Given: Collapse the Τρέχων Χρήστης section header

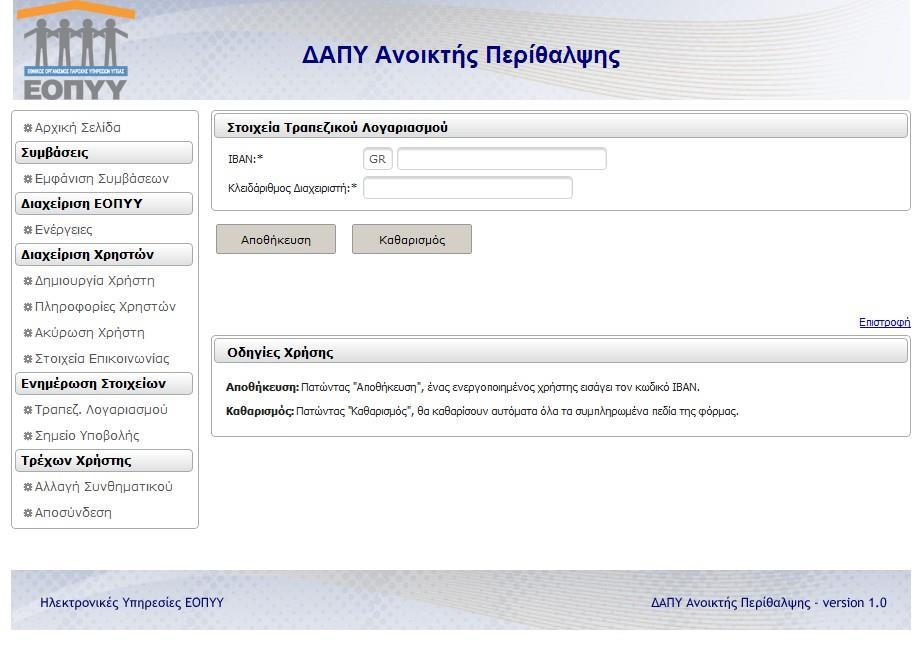Looking at the screenshot, I should click(104, 461).
